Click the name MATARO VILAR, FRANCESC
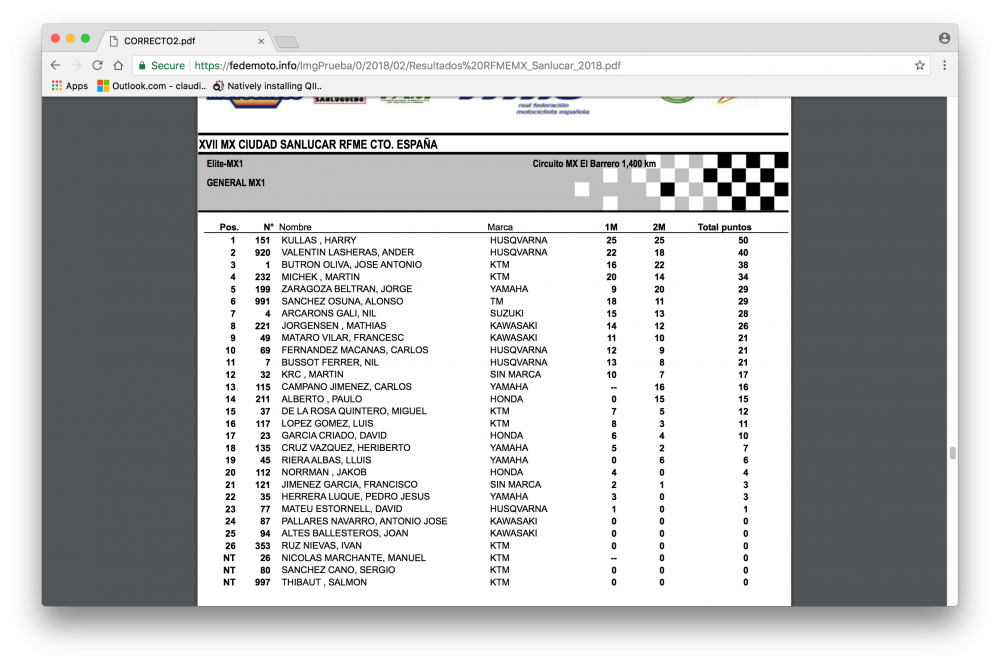 pyautogui.click(x=342, y=337)
